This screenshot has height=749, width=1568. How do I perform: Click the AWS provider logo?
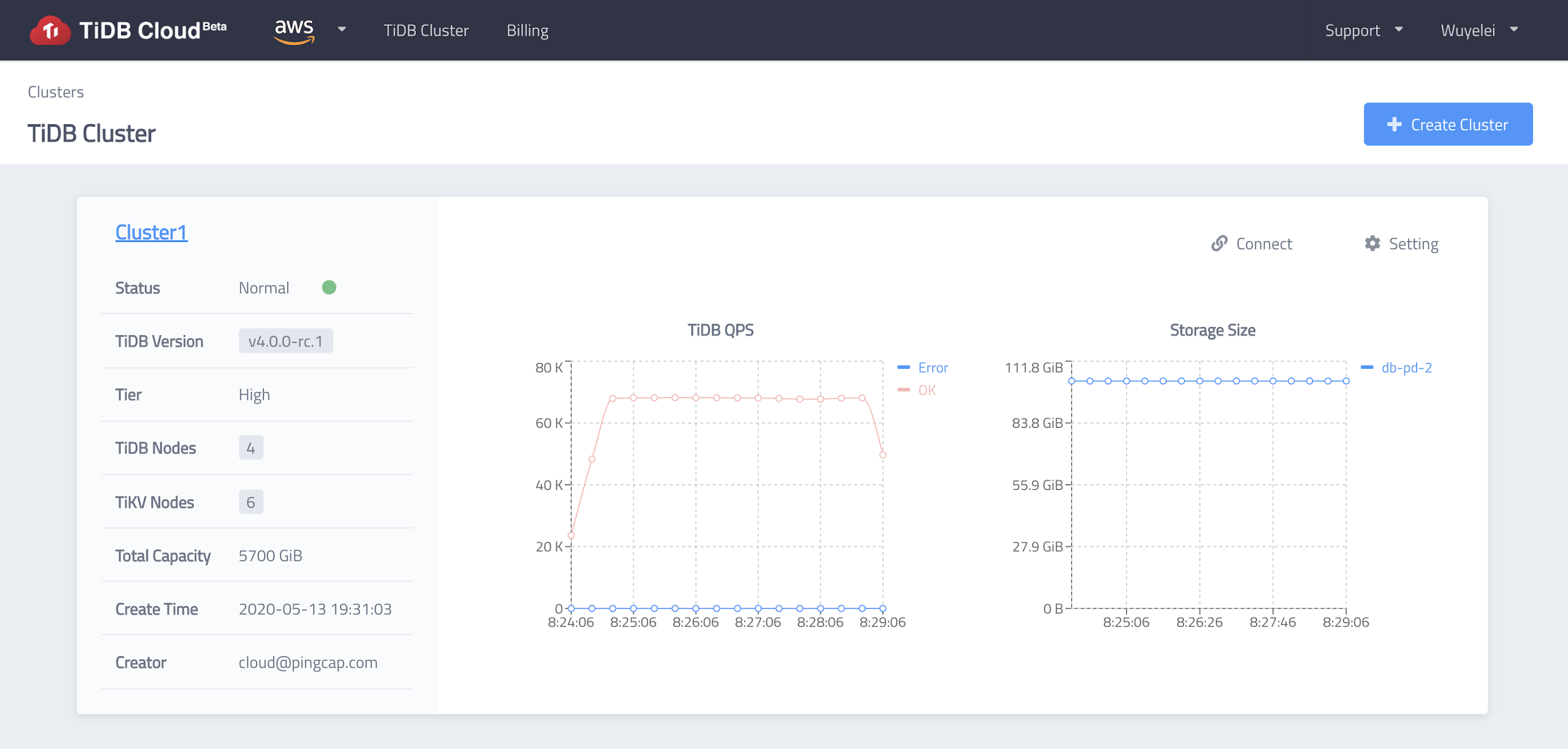coord(294,31)
